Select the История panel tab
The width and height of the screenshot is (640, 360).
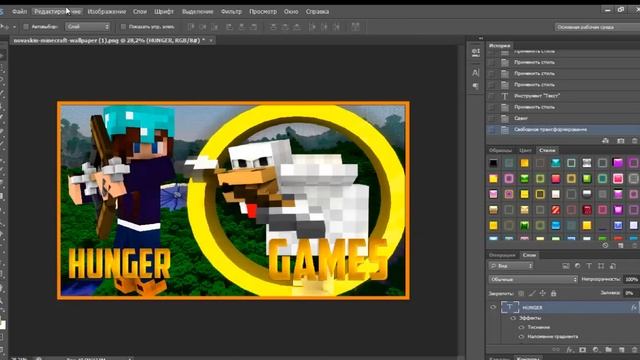(x=500, y=45)
